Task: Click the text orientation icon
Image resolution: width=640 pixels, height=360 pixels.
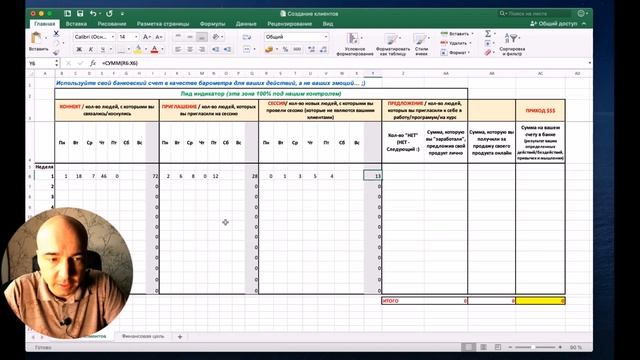Action: [216, 37]
